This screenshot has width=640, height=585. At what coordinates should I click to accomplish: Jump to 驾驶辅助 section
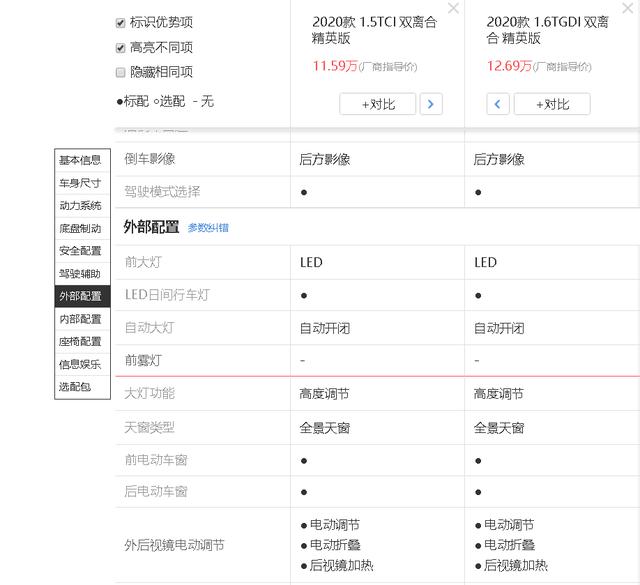click(x=82, y=274)
